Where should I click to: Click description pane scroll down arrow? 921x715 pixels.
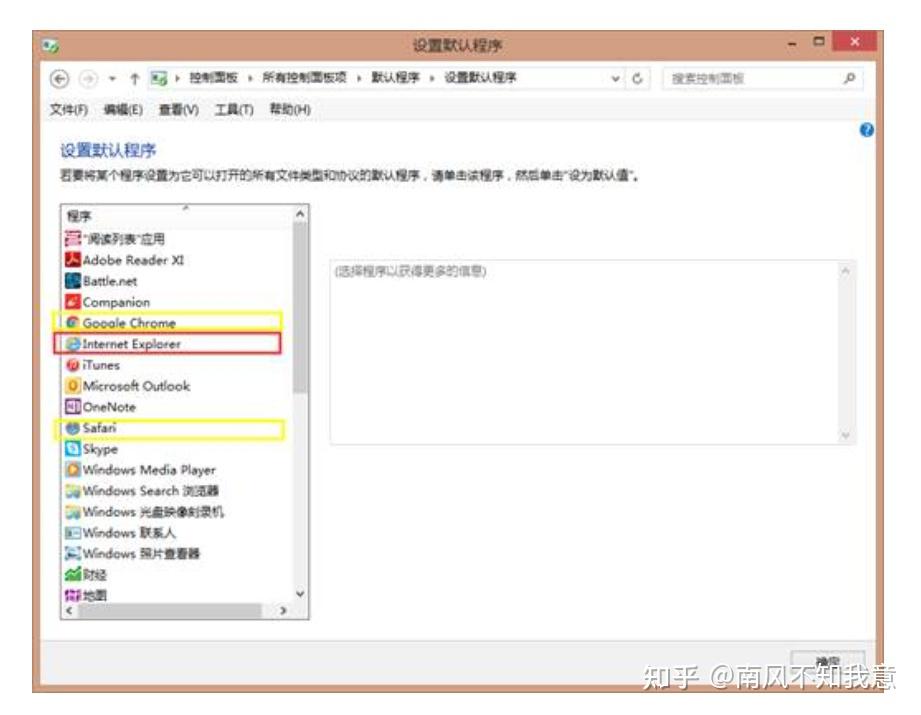click(x=845, y=435)
